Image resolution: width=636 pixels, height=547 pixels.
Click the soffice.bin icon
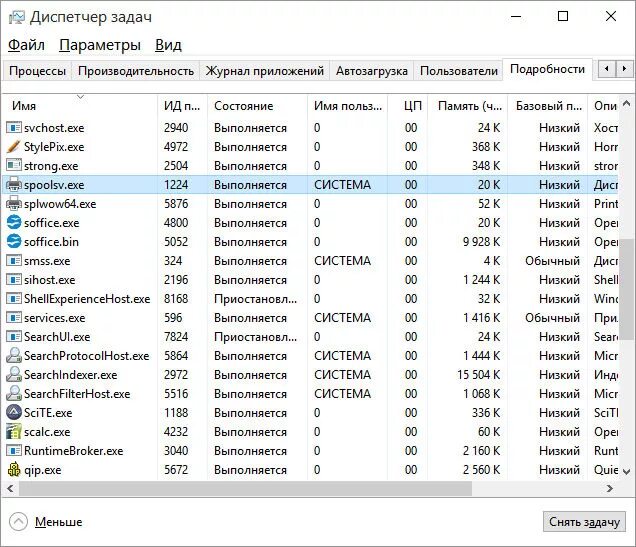13,242
